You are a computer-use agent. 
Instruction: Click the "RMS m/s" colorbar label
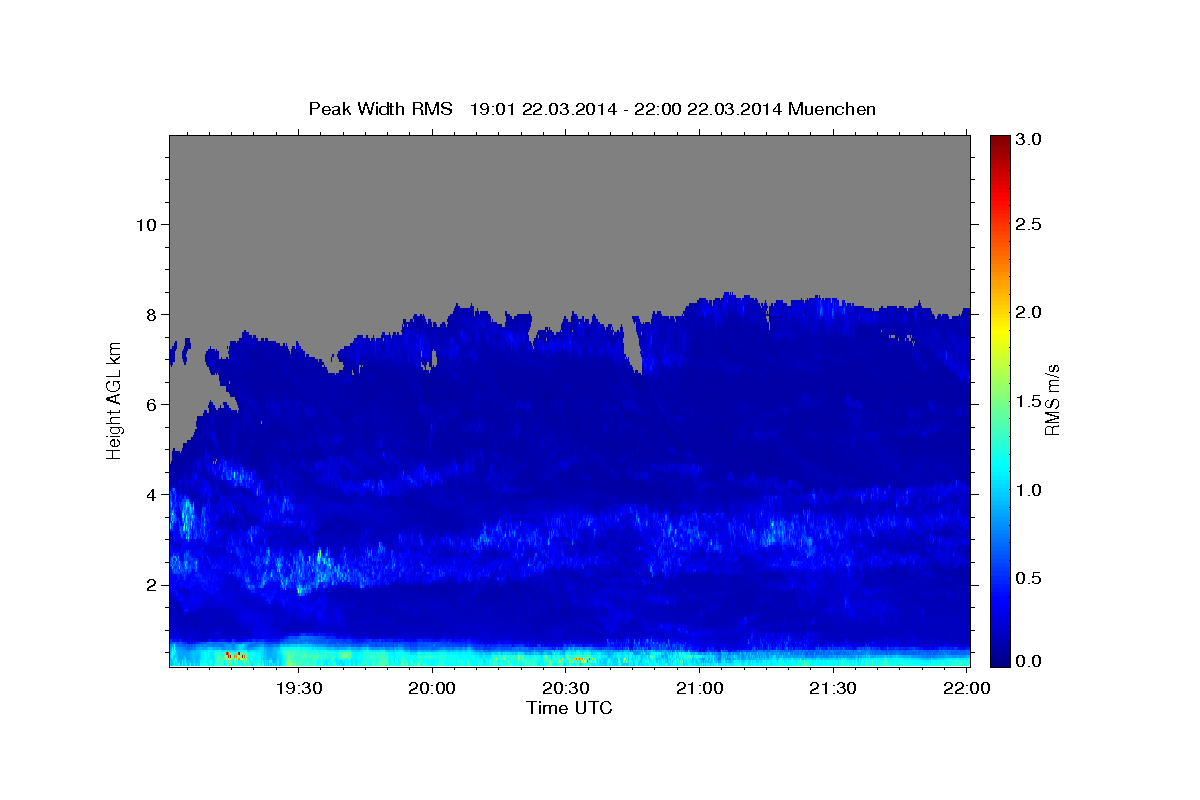click(x=1051, y=402)
